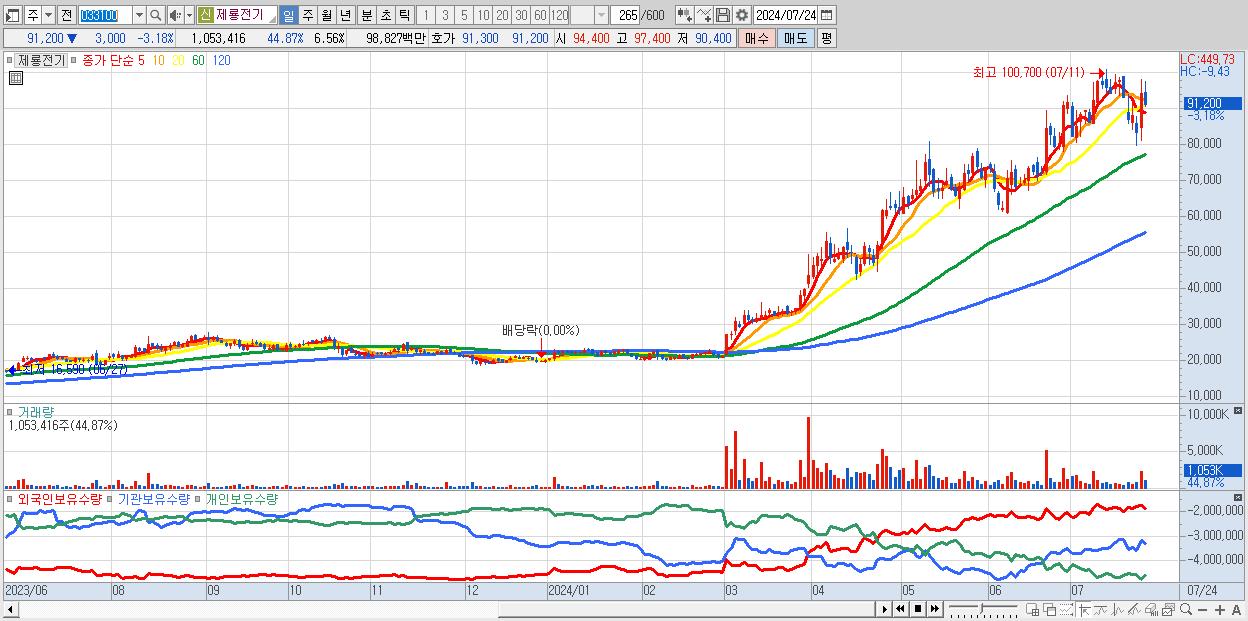This screenshot has height=621, width=1248.
Task: Click the add candlestick chart icon
Action: [684, 15]
